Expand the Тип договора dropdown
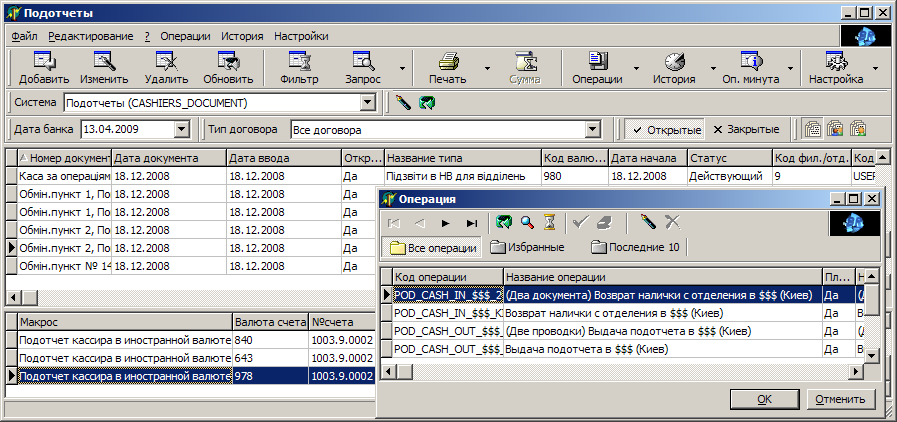The height and width of the screenshot is (422, 897). [592, 130]
